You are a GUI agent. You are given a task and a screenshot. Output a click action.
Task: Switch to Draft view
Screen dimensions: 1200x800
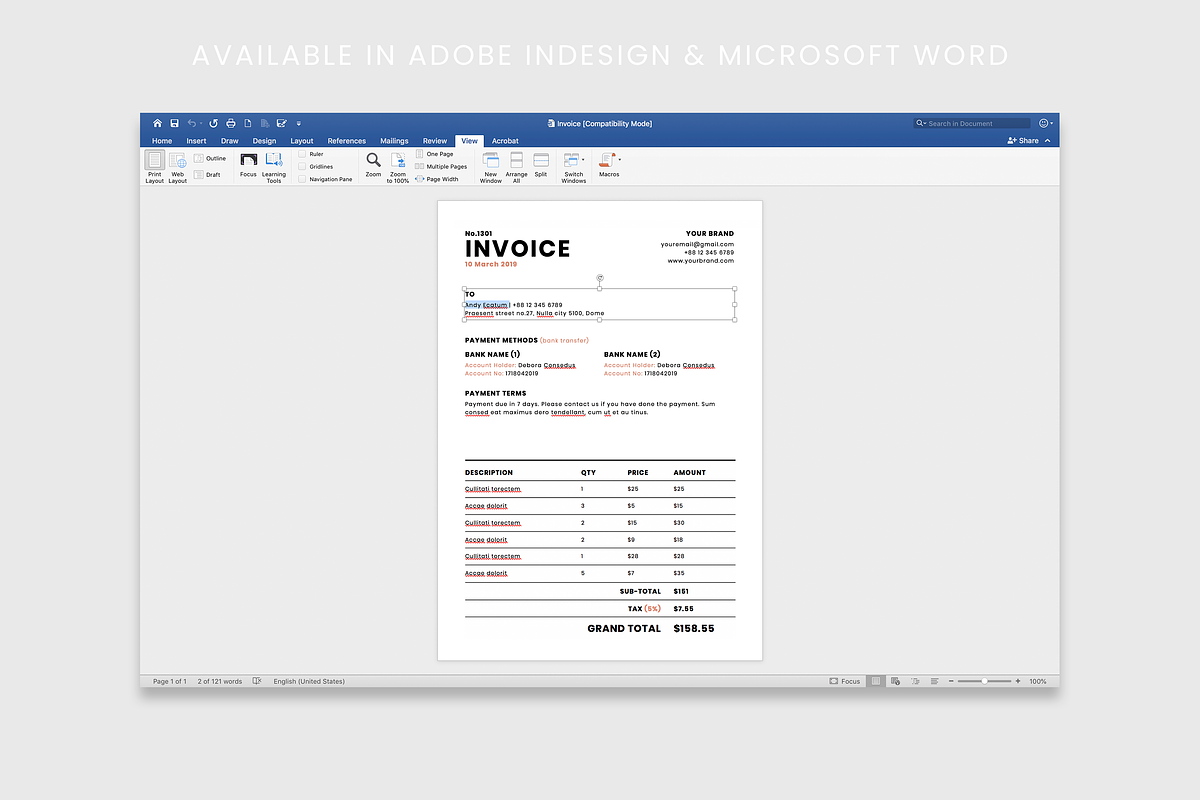(208, 175)
